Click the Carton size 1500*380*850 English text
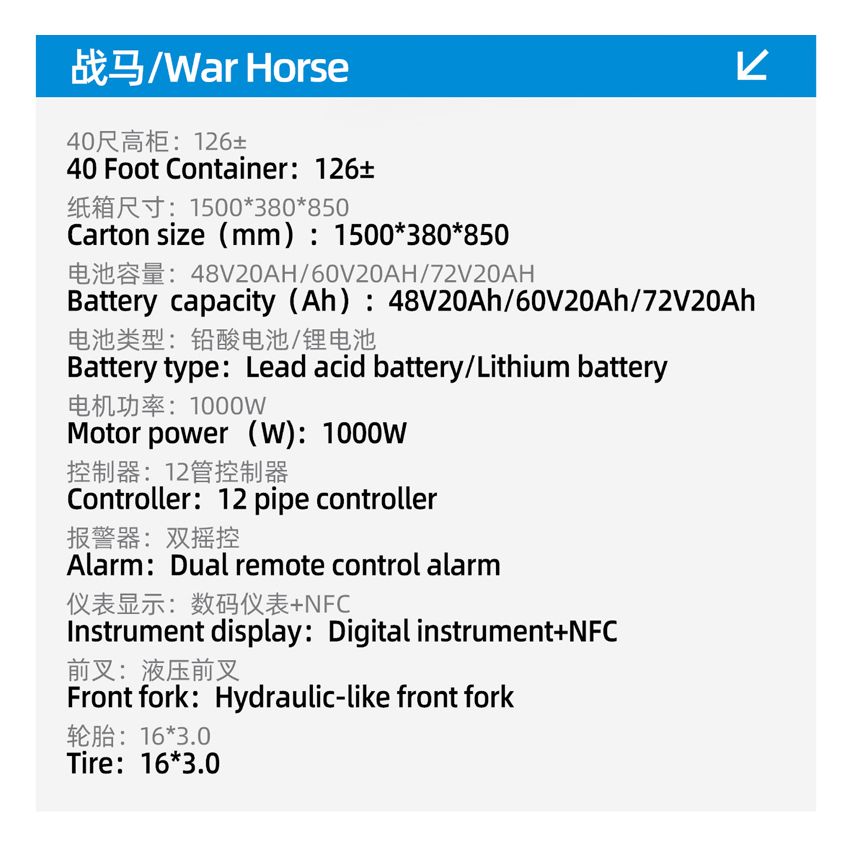The height and width of the screenshot is (850, 850). click(x=288, y=235)
